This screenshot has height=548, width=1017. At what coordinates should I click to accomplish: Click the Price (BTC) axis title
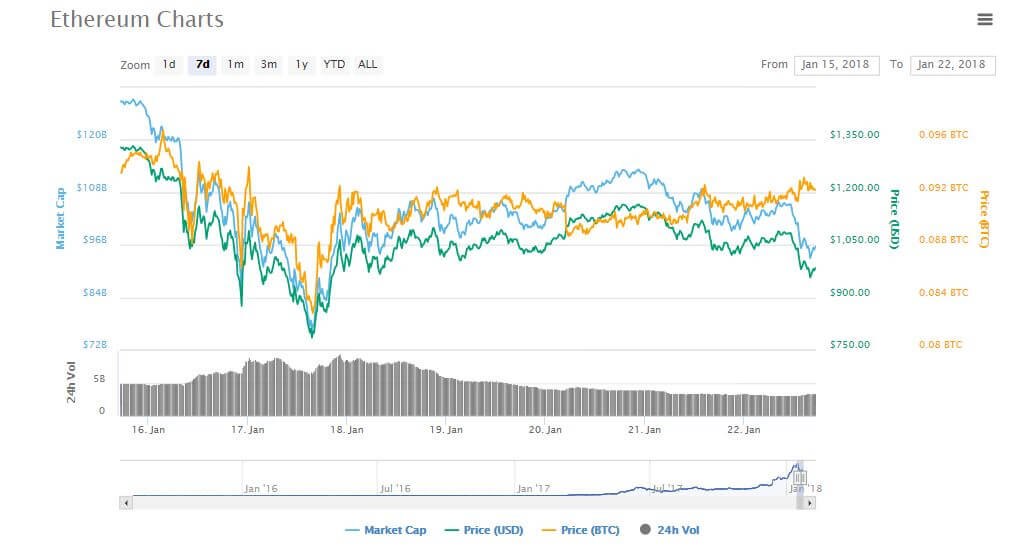click(984, 219)
